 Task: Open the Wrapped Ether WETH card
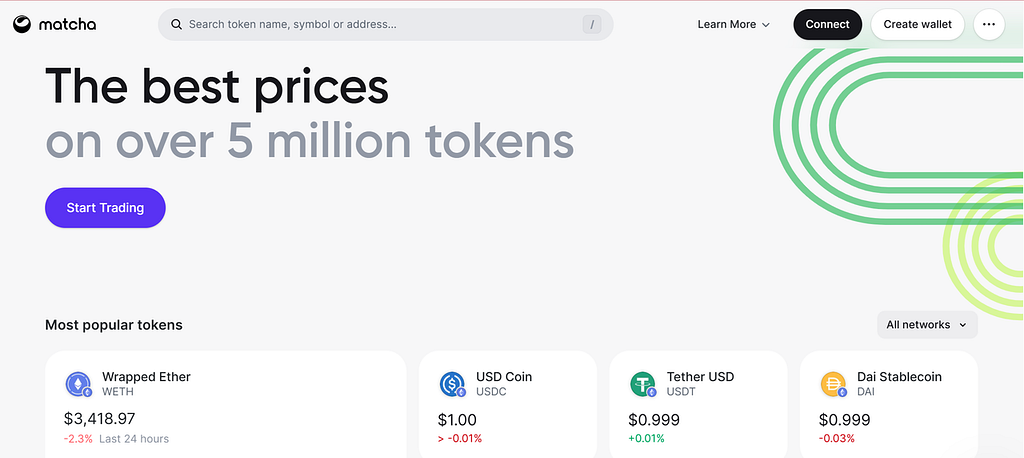(x=226, y=404)
